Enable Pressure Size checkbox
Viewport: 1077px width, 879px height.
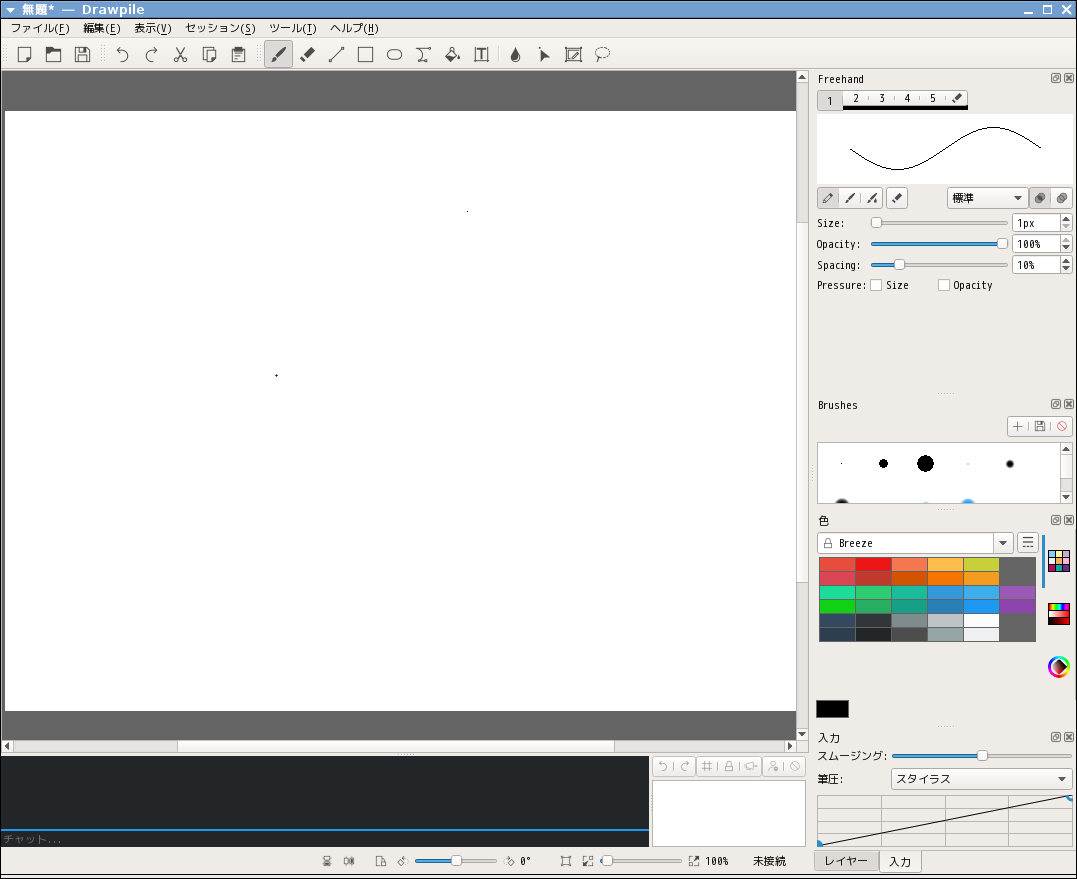point(876,285)
